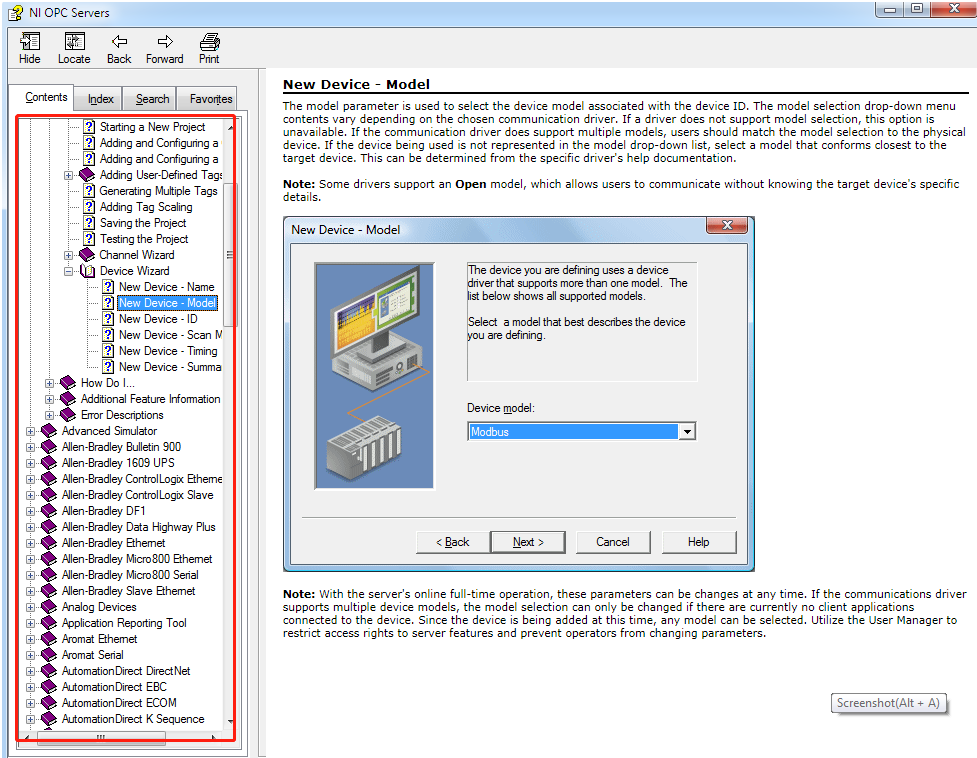This screenshot has width=977, height=758.
Task: Click the contents tree horizontal scrollbar thumb
Action: point(101,737)
